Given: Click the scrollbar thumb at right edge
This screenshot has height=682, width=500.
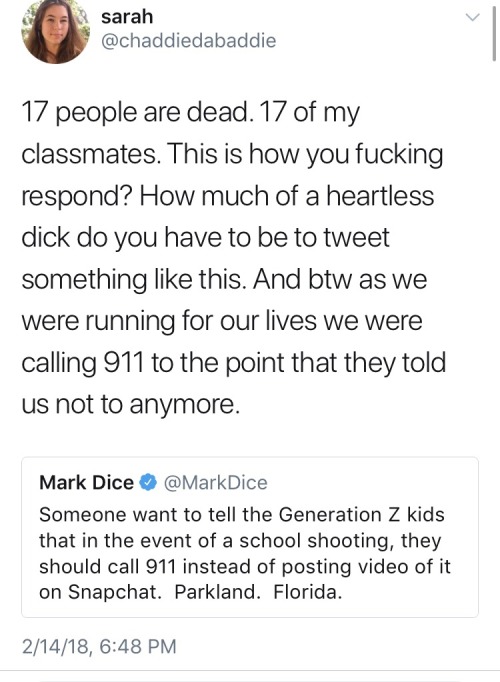Looking at the screenshot, I should click(494, 35).
